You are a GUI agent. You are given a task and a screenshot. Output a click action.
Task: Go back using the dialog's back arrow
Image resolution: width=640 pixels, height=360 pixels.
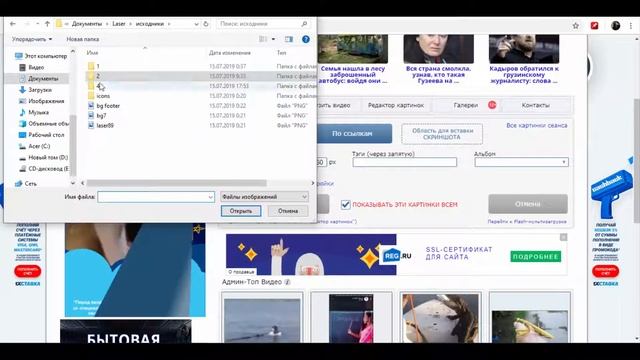click(x=13, y=24)
